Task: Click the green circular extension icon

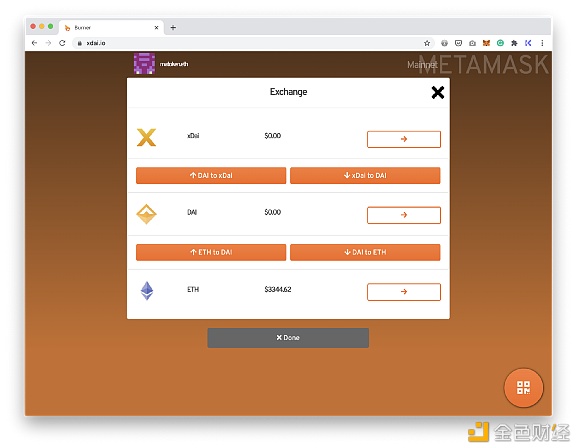Action: [x=500, y=43]
